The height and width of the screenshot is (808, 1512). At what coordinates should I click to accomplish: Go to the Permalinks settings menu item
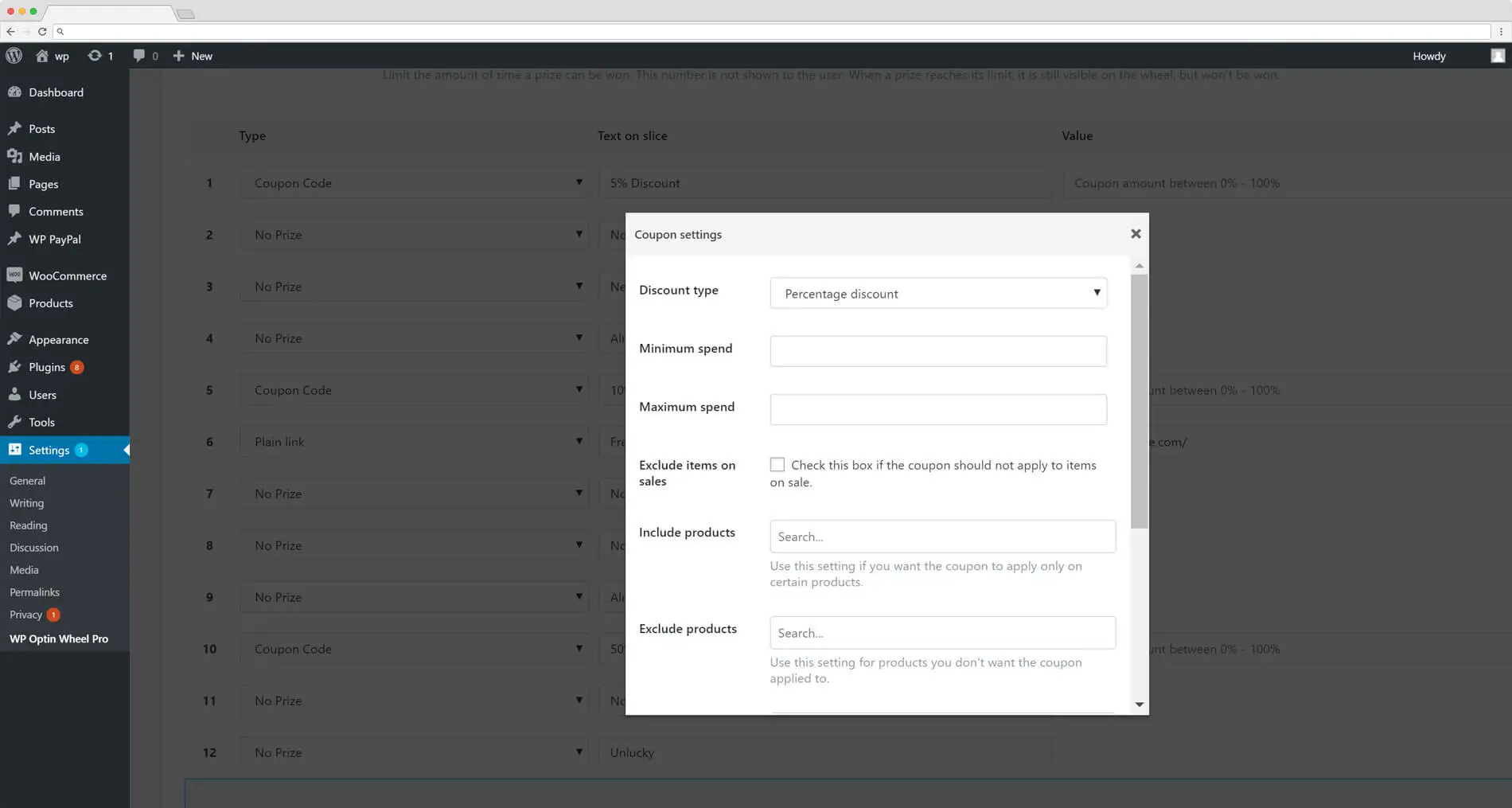click(34, 591)
